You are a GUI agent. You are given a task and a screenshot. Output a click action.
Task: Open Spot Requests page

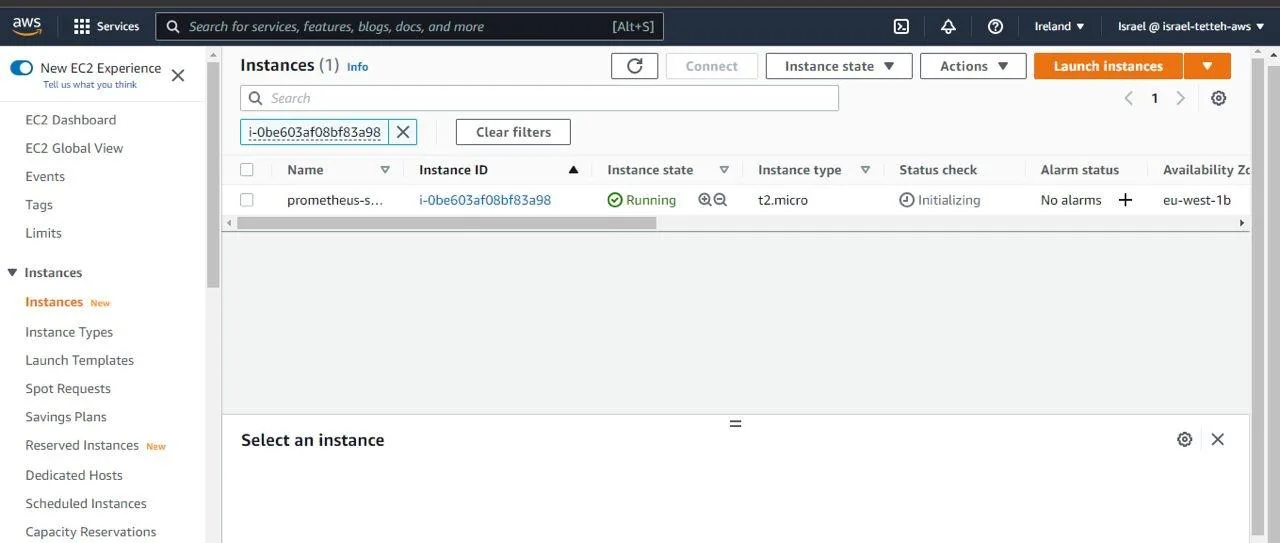(68, 389)
